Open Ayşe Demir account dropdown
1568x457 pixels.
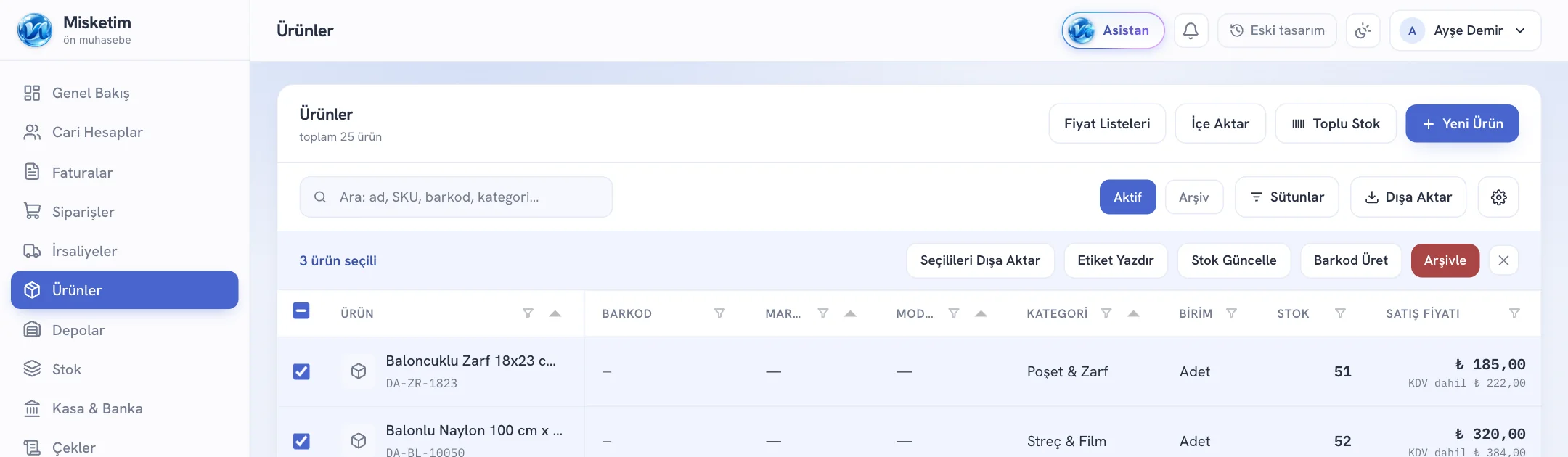tap(1465, 30)
